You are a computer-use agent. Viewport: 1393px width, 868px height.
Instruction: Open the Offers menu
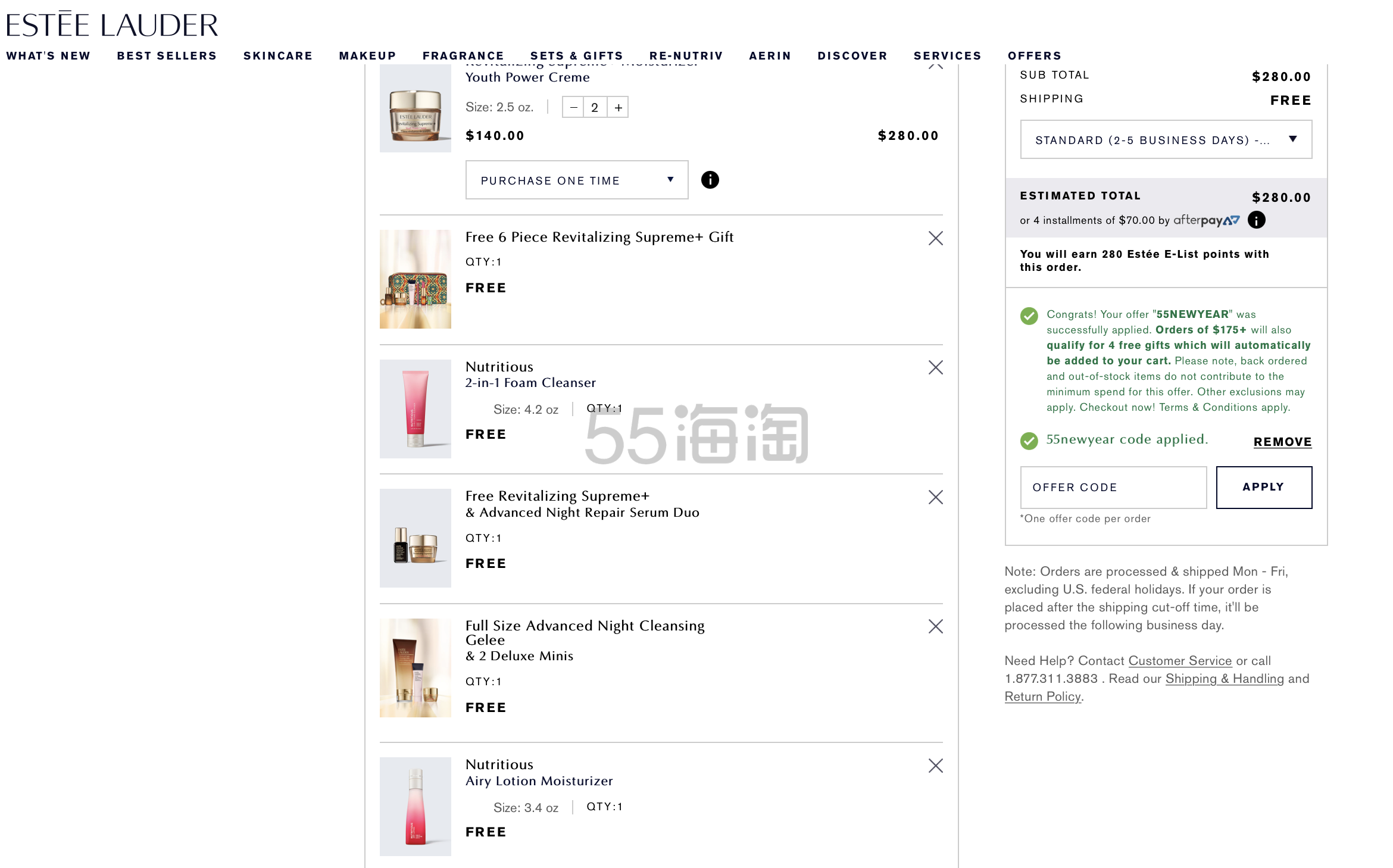point(1034,55)
